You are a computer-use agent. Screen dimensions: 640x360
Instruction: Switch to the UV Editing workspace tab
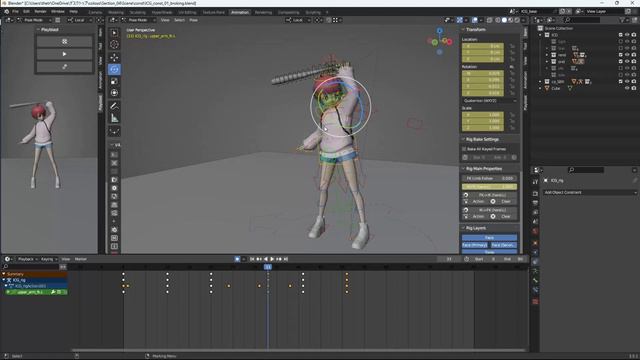[187, 12]
